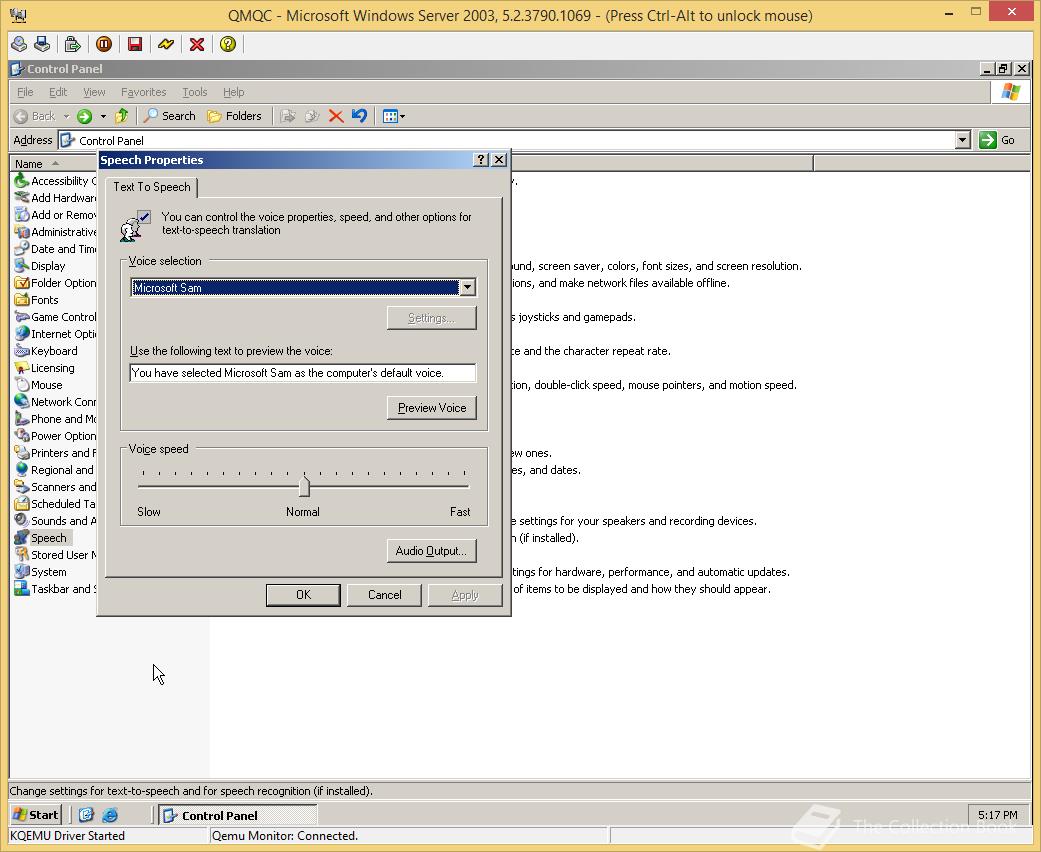Click the green Forward arrow icon
The image size is (1041, 852).
[x=84, y=116]
